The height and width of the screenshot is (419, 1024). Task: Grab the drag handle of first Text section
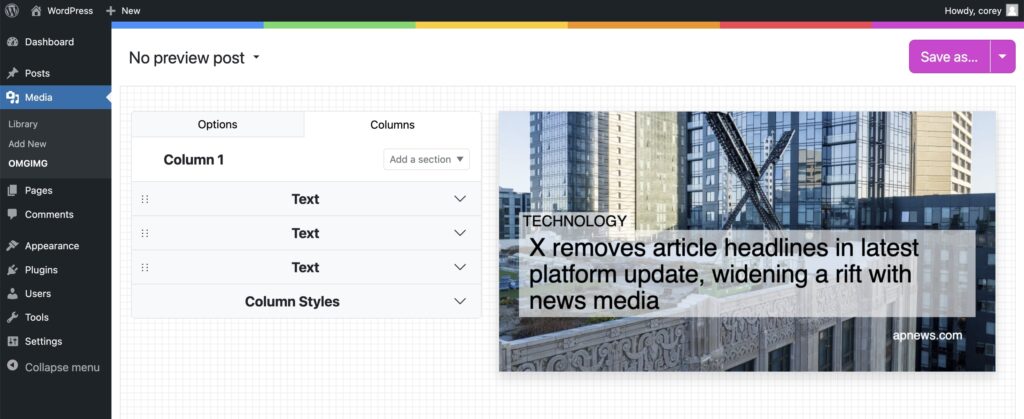click(145, 199)
